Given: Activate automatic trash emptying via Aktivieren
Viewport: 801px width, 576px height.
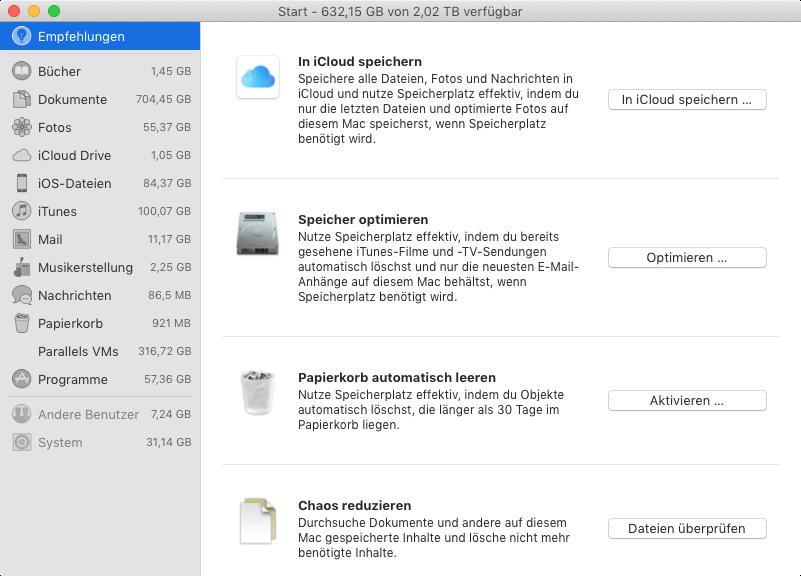Looking at the screenshot, I should tap(687, 400).
